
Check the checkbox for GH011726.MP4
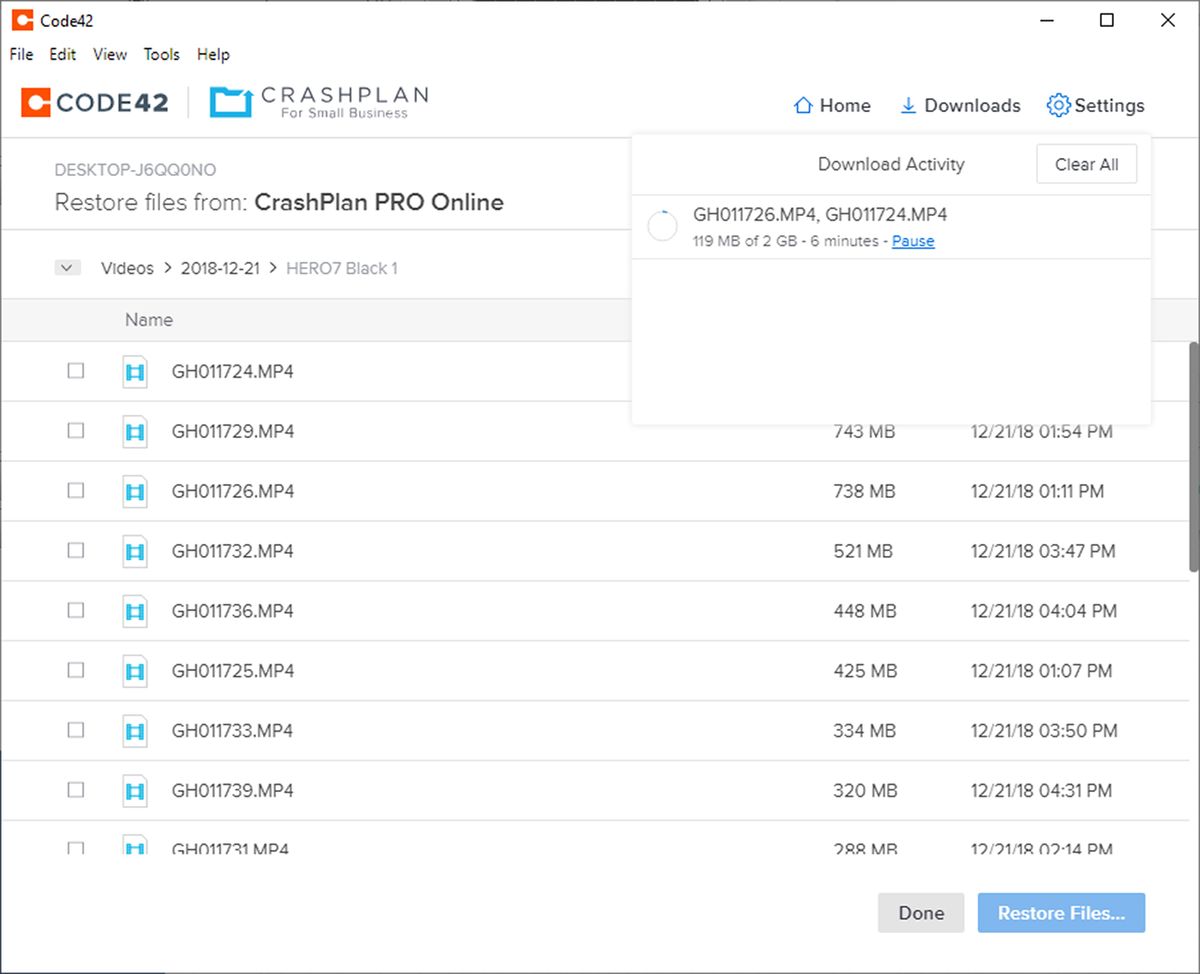pyautogui.click(x=75, y=490)
